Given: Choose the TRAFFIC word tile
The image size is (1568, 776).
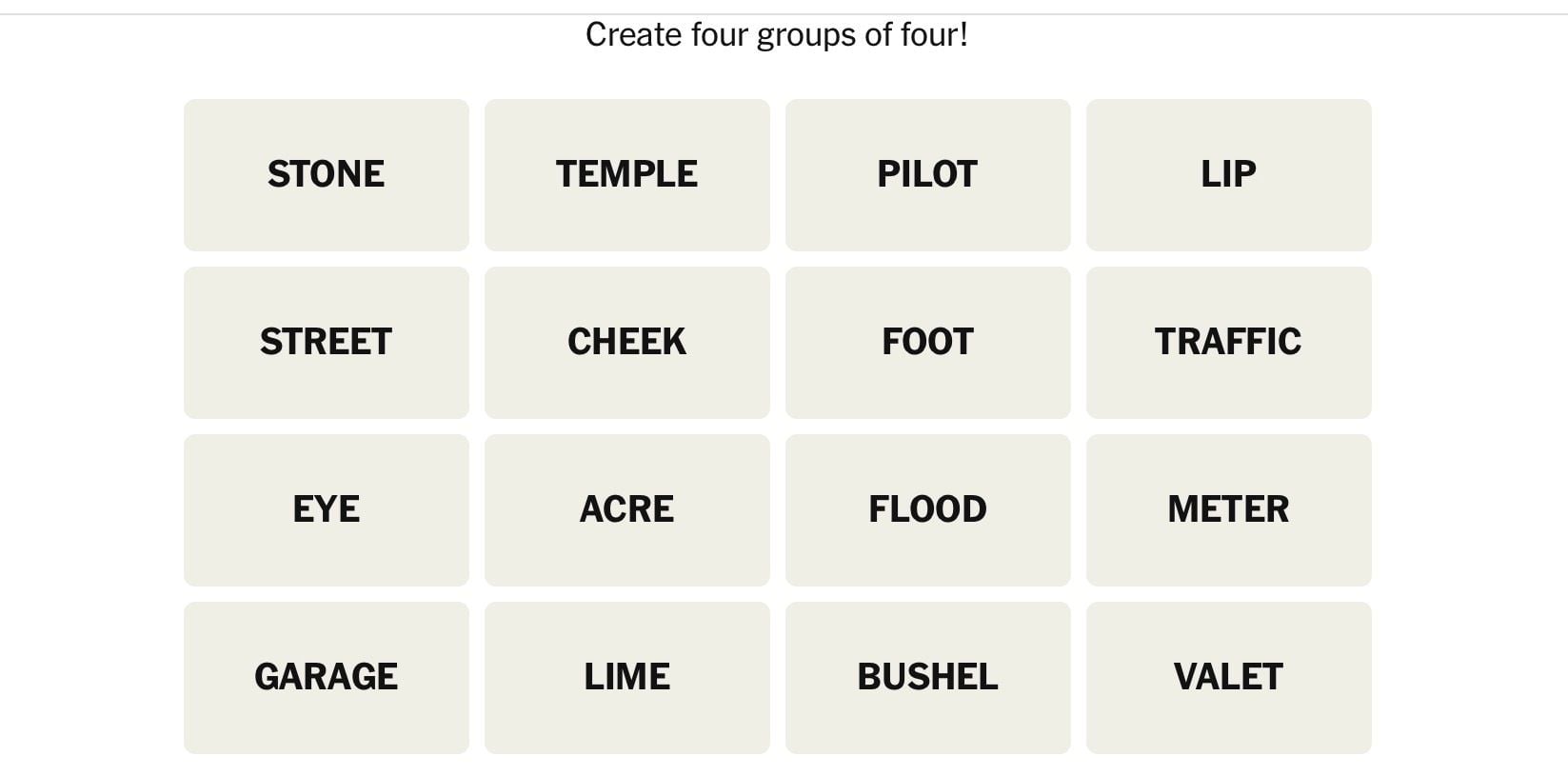Looking at the screenshot, I should 1228,343.
